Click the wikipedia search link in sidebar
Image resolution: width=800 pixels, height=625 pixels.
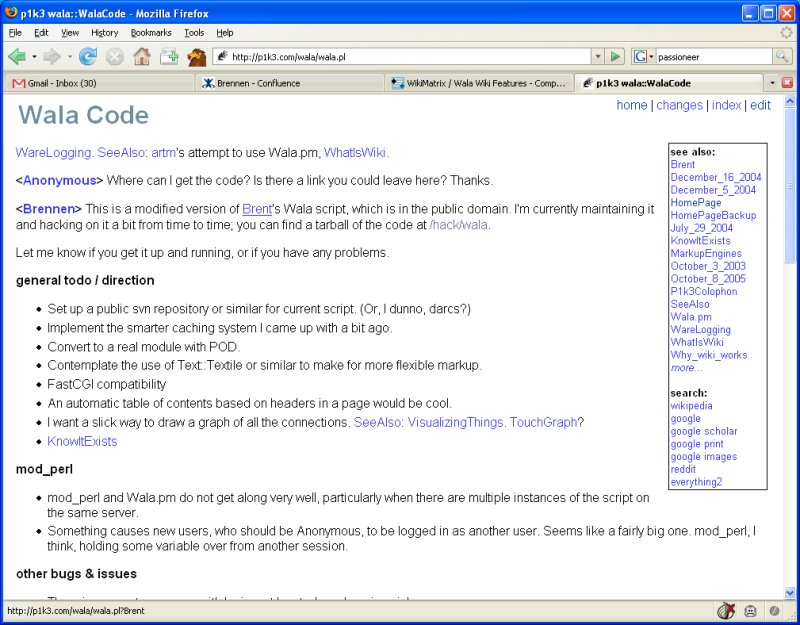point(691,406)
